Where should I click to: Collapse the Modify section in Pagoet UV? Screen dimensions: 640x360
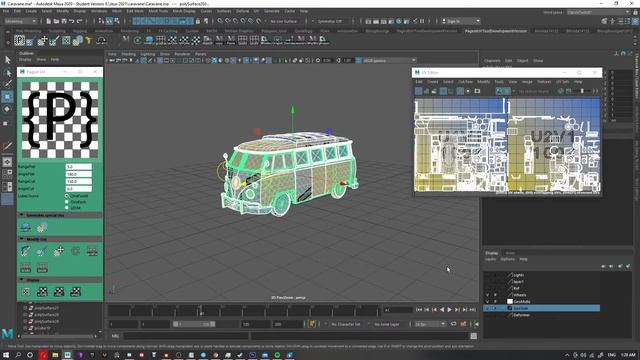click(x=60, y=239)
